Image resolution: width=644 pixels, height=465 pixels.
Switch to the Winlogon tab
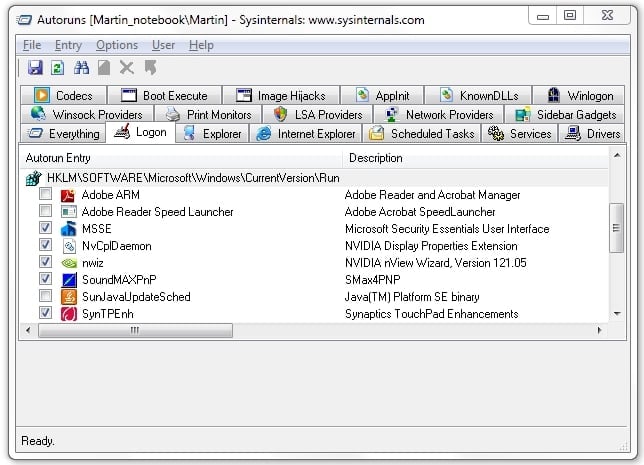pos(579,95)
